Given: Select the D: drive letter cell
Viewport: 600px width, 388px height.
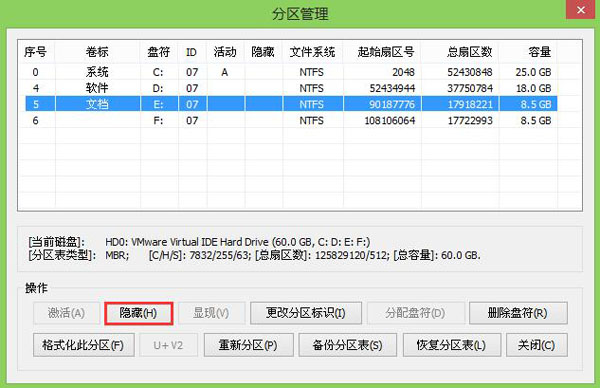Looking at the screenshot, I should (158, 88).
